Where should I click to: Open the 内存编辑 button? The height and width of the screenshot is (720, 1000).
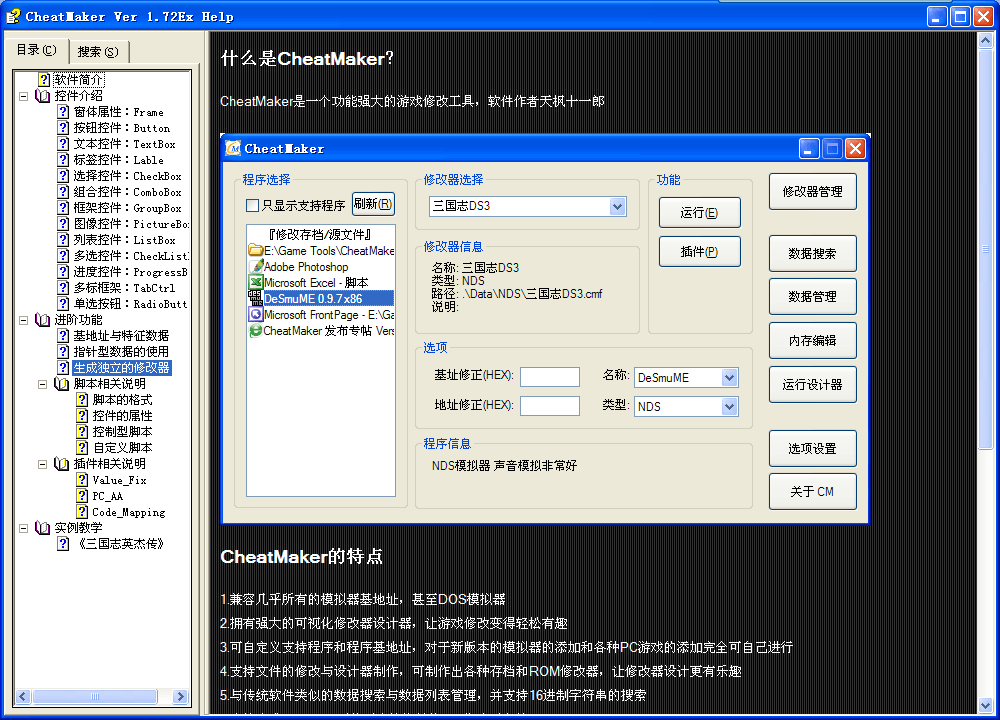(812, 341)
